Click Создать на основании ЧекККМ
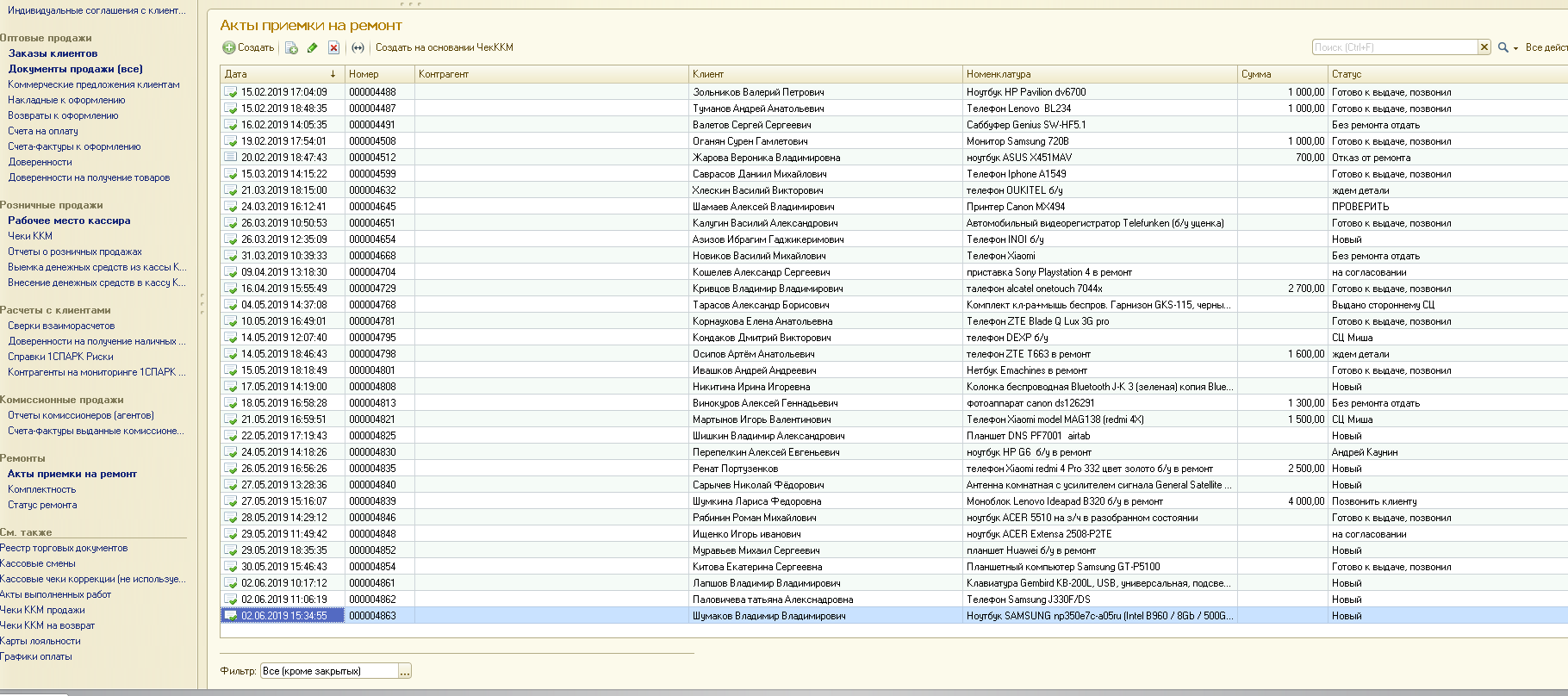The width and height of the screenshot is (1568, 696). 444,48
